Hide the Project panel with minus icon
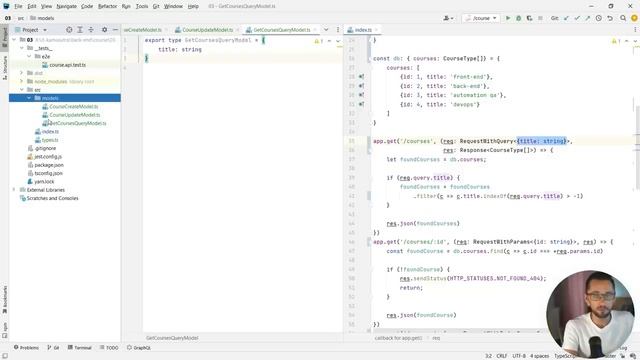Image resolution: width=640 pixels, height=360 pixels. click(116, 30)
